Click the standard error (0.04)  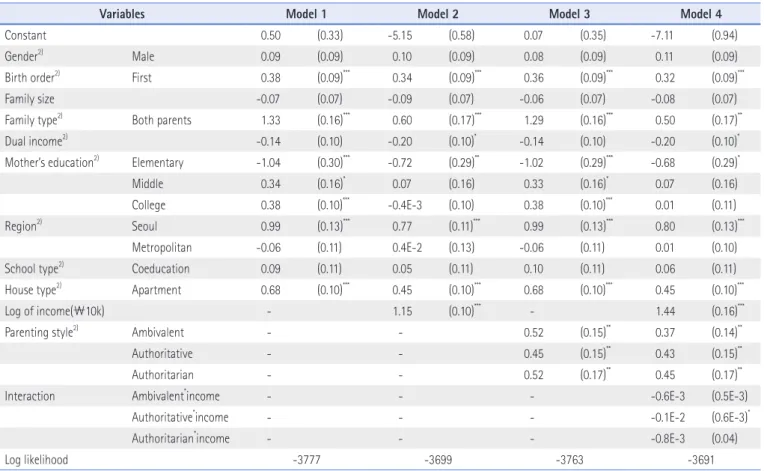[x=724, y=438]
